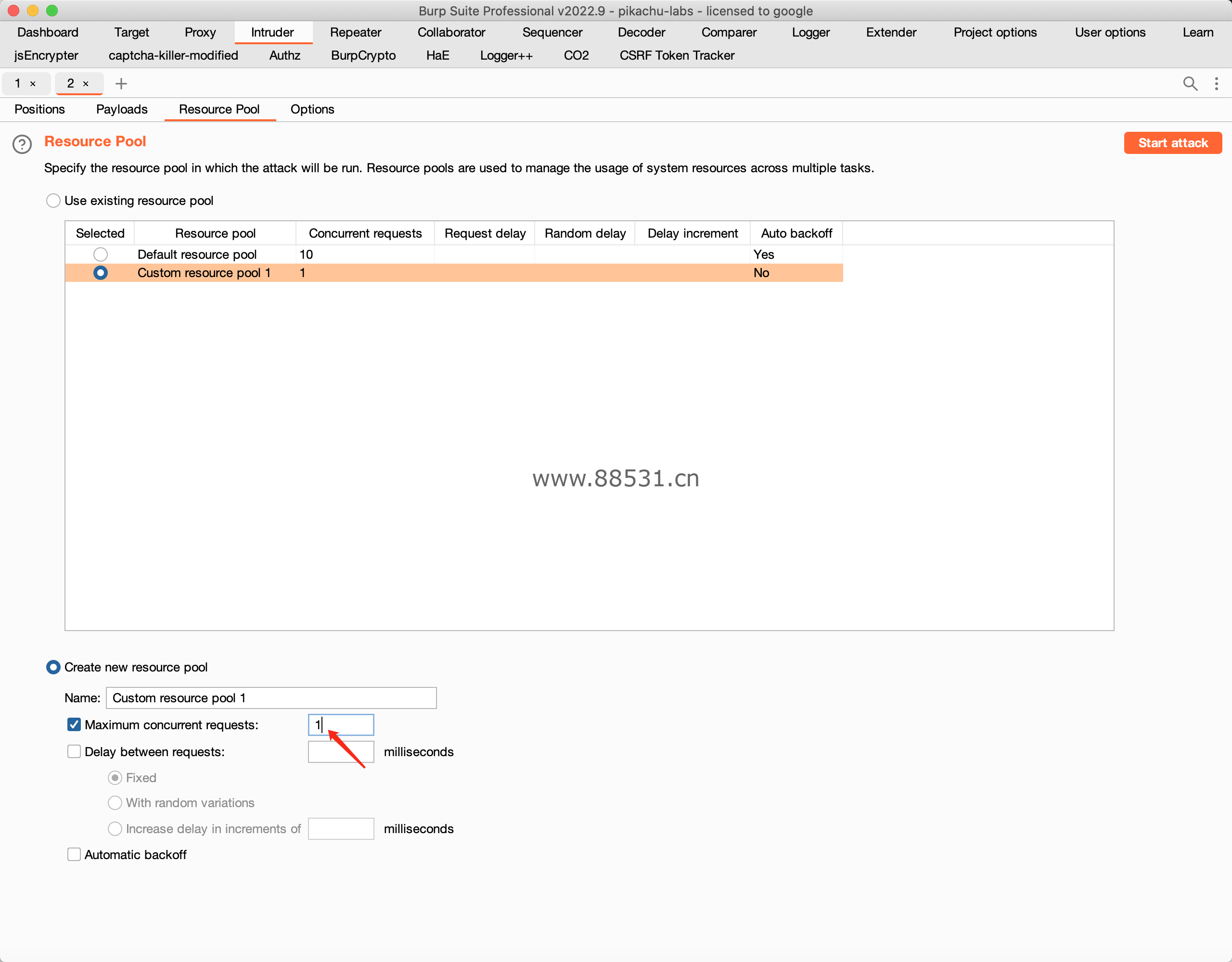
Task: Open the Collaborator tab
Action: (x=451, y=32)
